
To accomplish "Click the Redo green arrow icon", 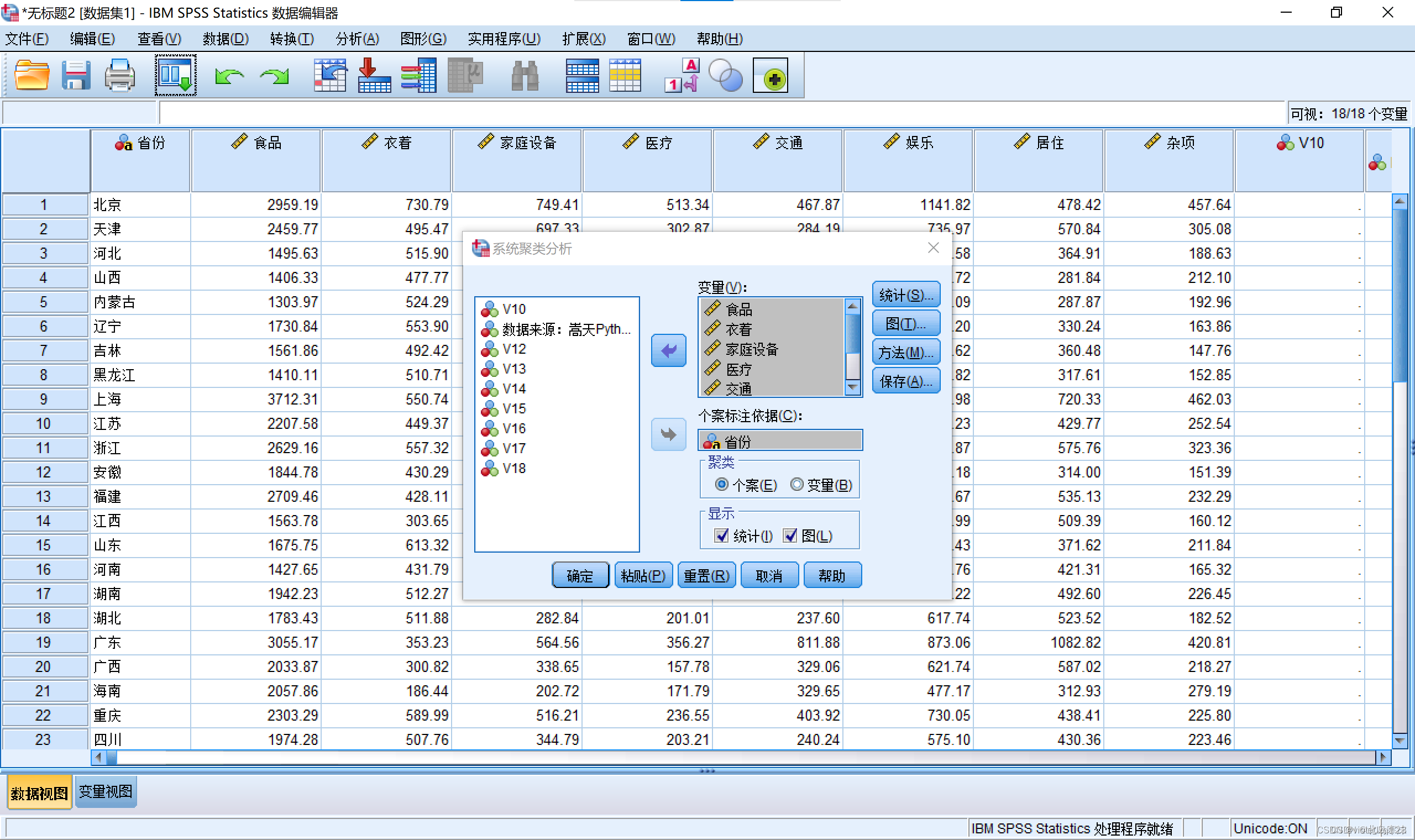I will pos(274,75).
